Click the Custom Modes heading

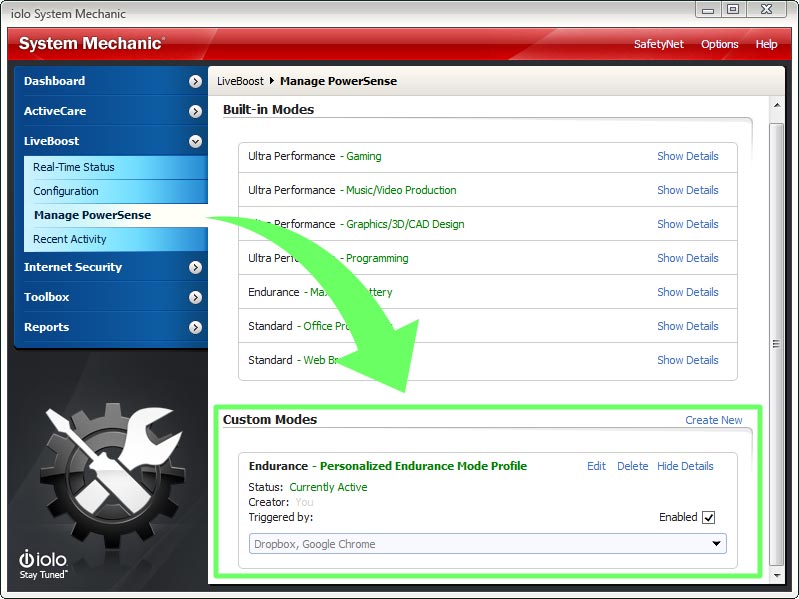[270, 420]
